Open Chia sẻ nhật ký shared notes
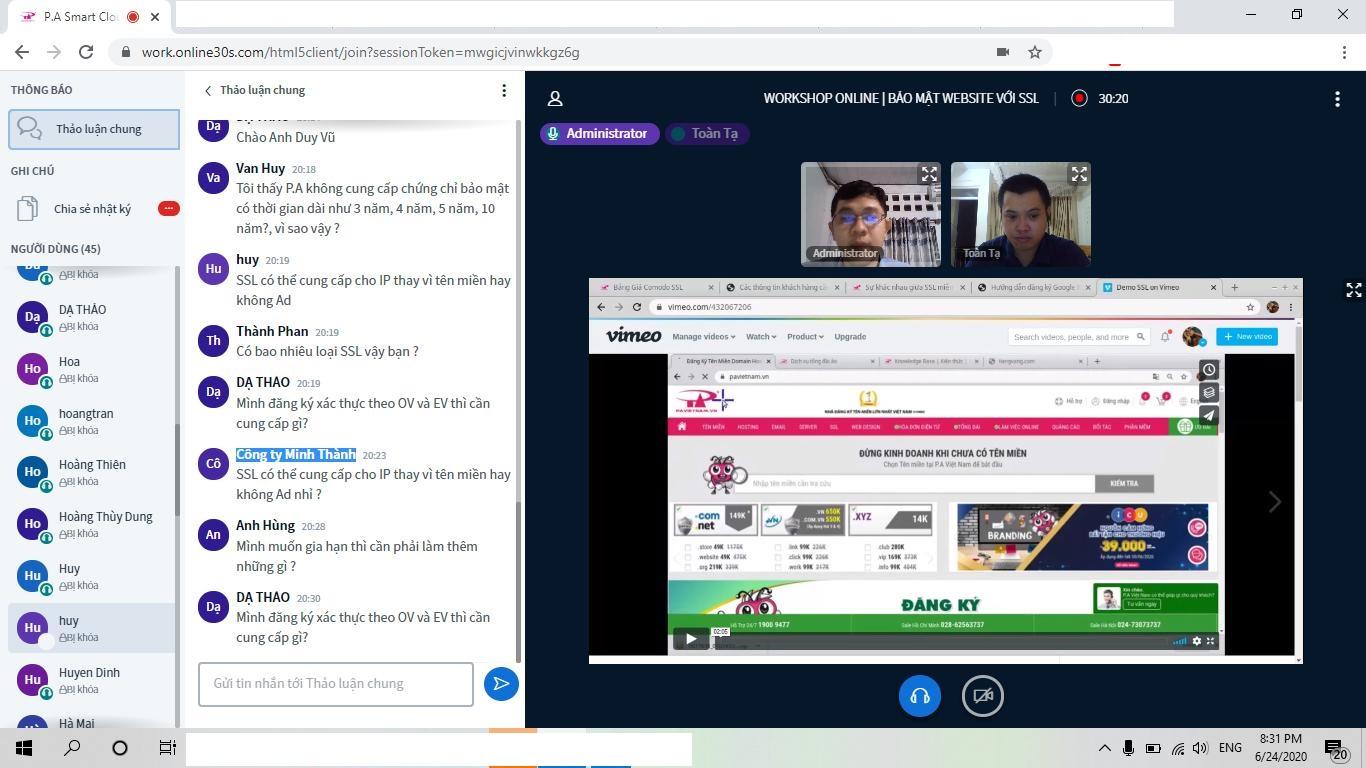Image resolution: width=1366 pixels, height=768 pixels. (x=92, y=209)
